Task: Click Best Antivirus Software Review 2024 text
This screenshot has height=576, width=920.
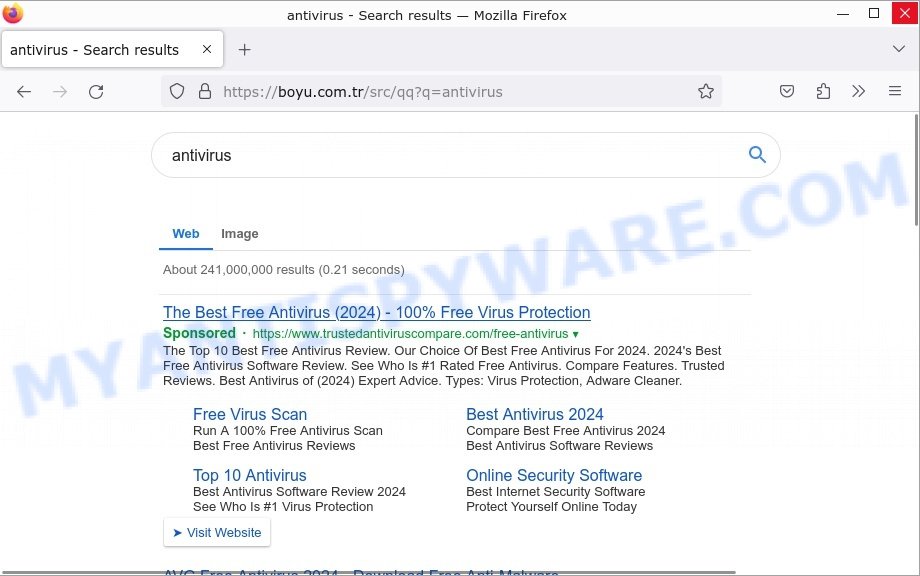Action: 299,492
